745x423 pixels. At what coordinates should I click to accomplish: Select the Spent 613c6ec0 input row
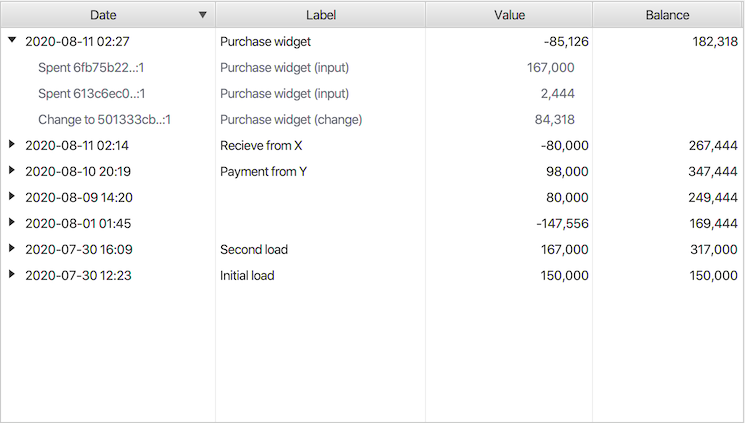92,93
